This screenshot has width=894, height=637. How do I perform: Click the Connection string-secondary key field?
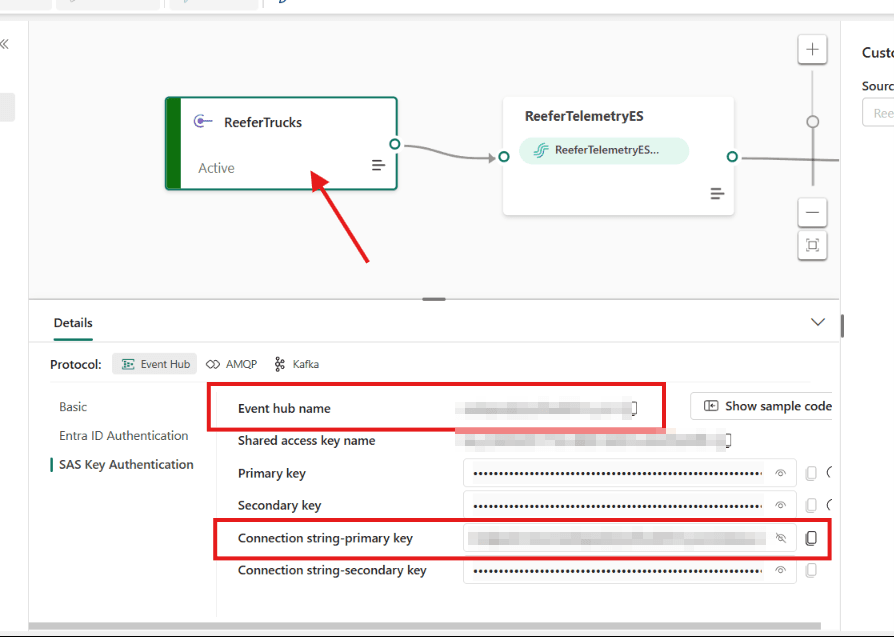pyautogui.click(x=629, y=570)
